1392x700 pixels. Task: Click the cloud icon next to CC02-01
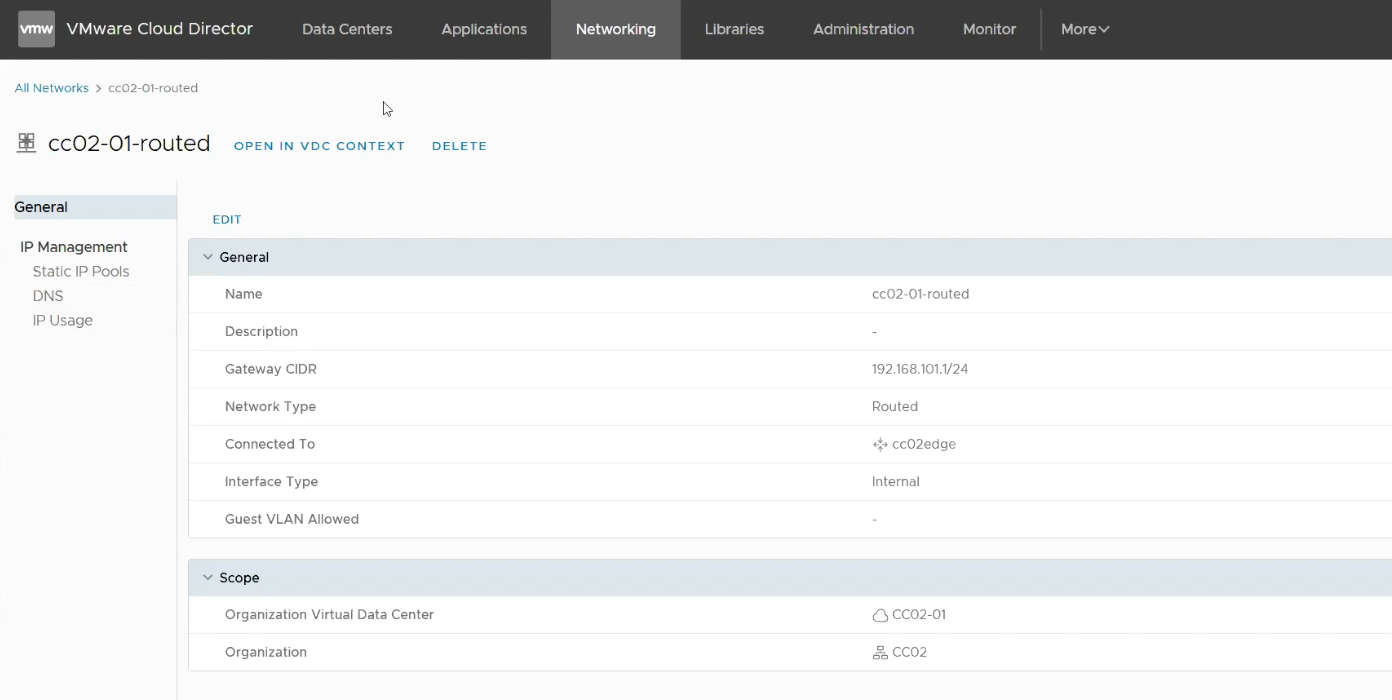(879, 614)
